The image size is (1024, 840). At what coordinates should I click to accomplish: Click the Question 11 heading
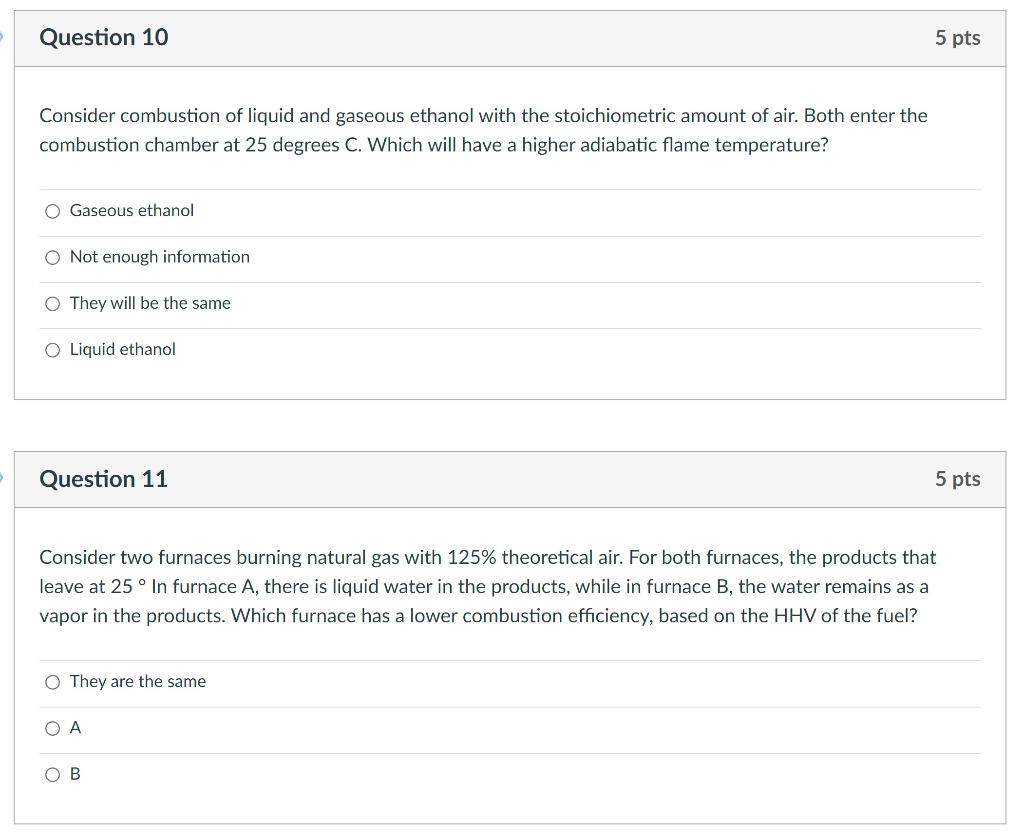103,479
